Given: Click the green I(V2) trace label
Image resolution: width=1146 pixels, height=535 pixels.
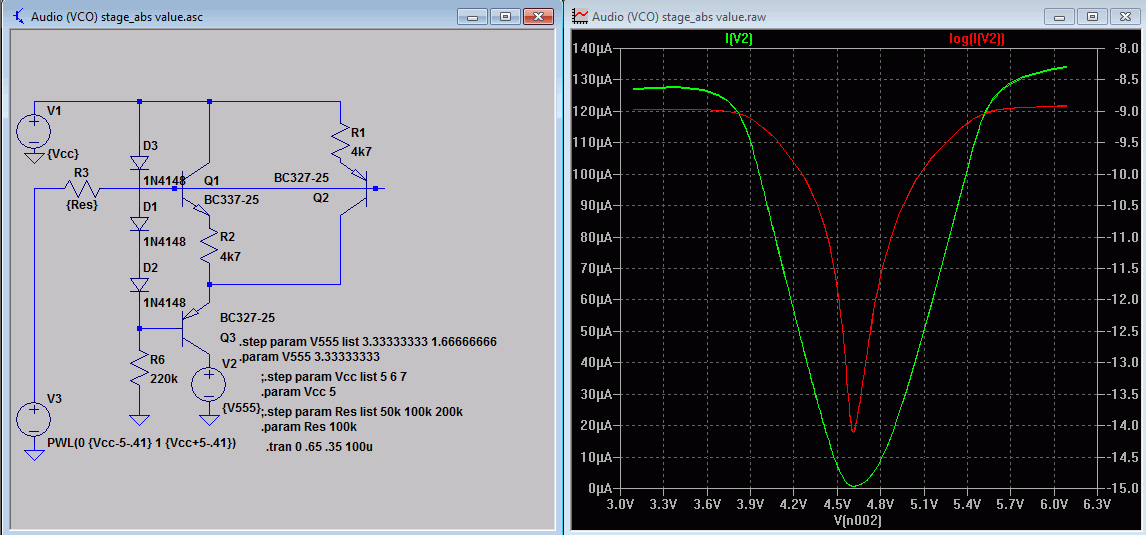Looking at the screenshot, I should (x=738, y=39).
